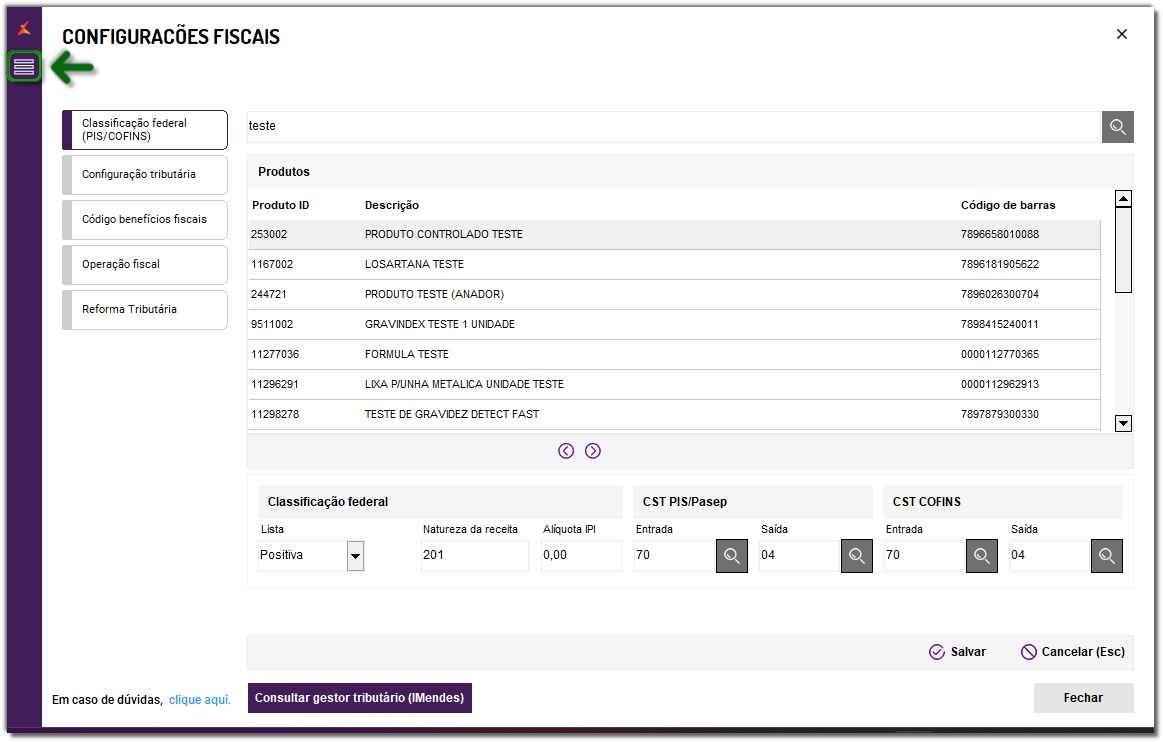This screenshot has height=742, width=1163.
Task: Open lookup for CST PIS/Pasep Saída
Action: pyautogui.click(x=856, y=556)
